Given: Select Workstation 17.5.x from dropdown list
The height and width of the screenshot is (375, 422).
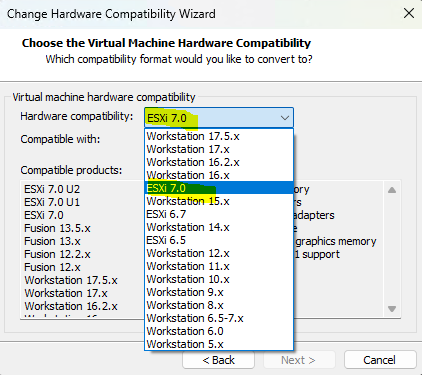Looking at the screenshot, I should (x=219, y=136).
